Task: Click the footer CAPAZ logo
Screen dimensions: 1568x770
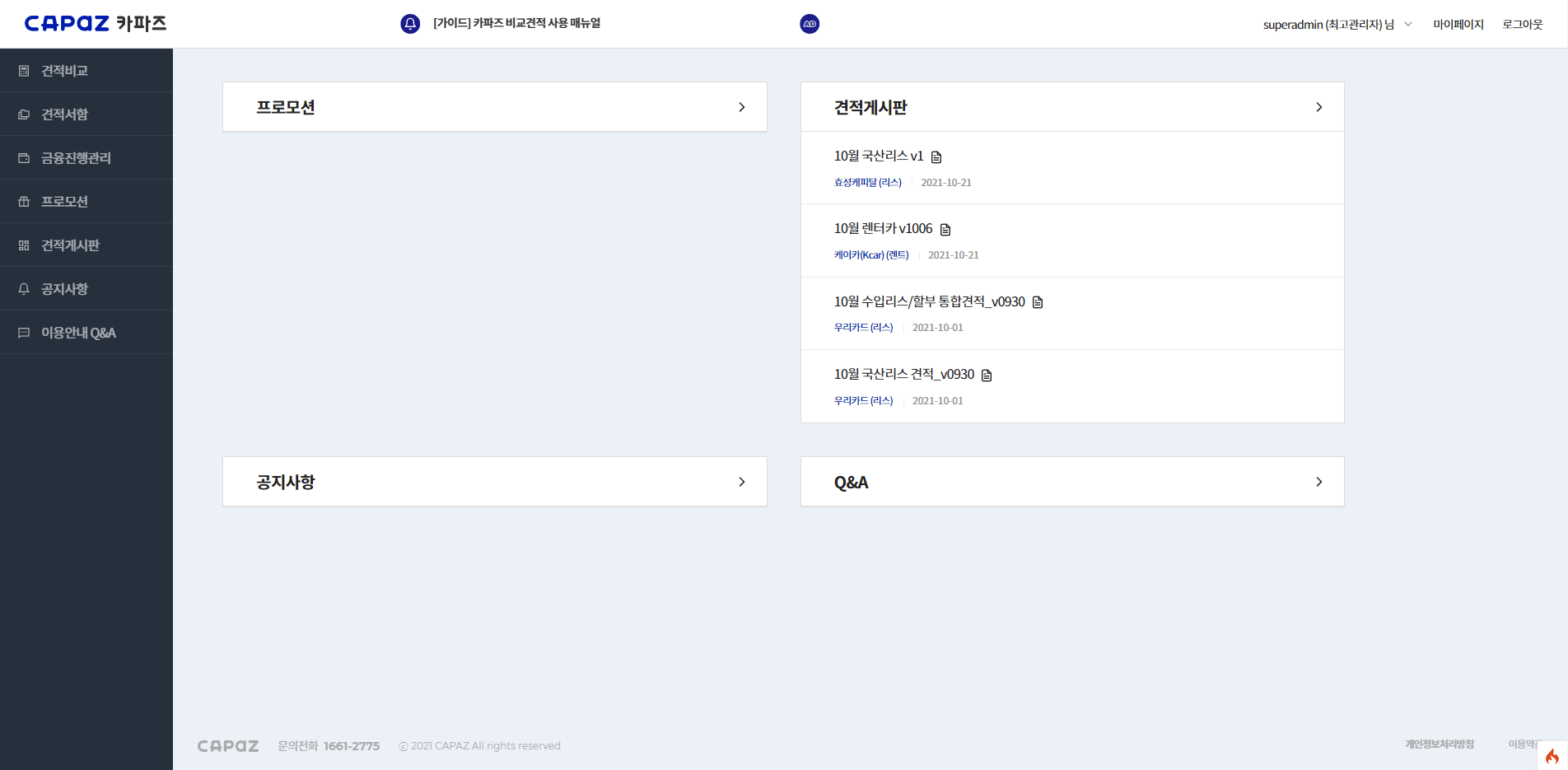Action: pyautogui.click(x=228, y=746)
